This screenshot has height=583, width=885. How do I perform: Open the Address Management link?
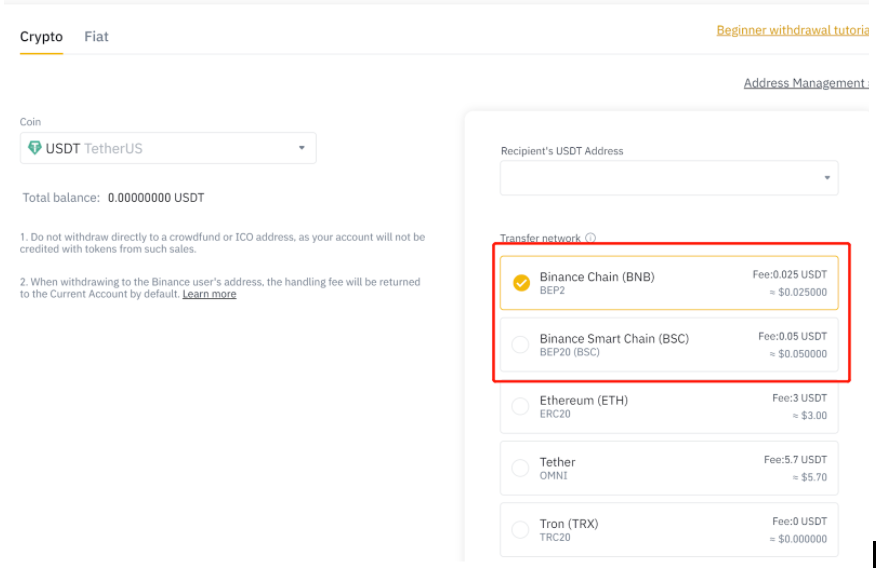[806, 83]
